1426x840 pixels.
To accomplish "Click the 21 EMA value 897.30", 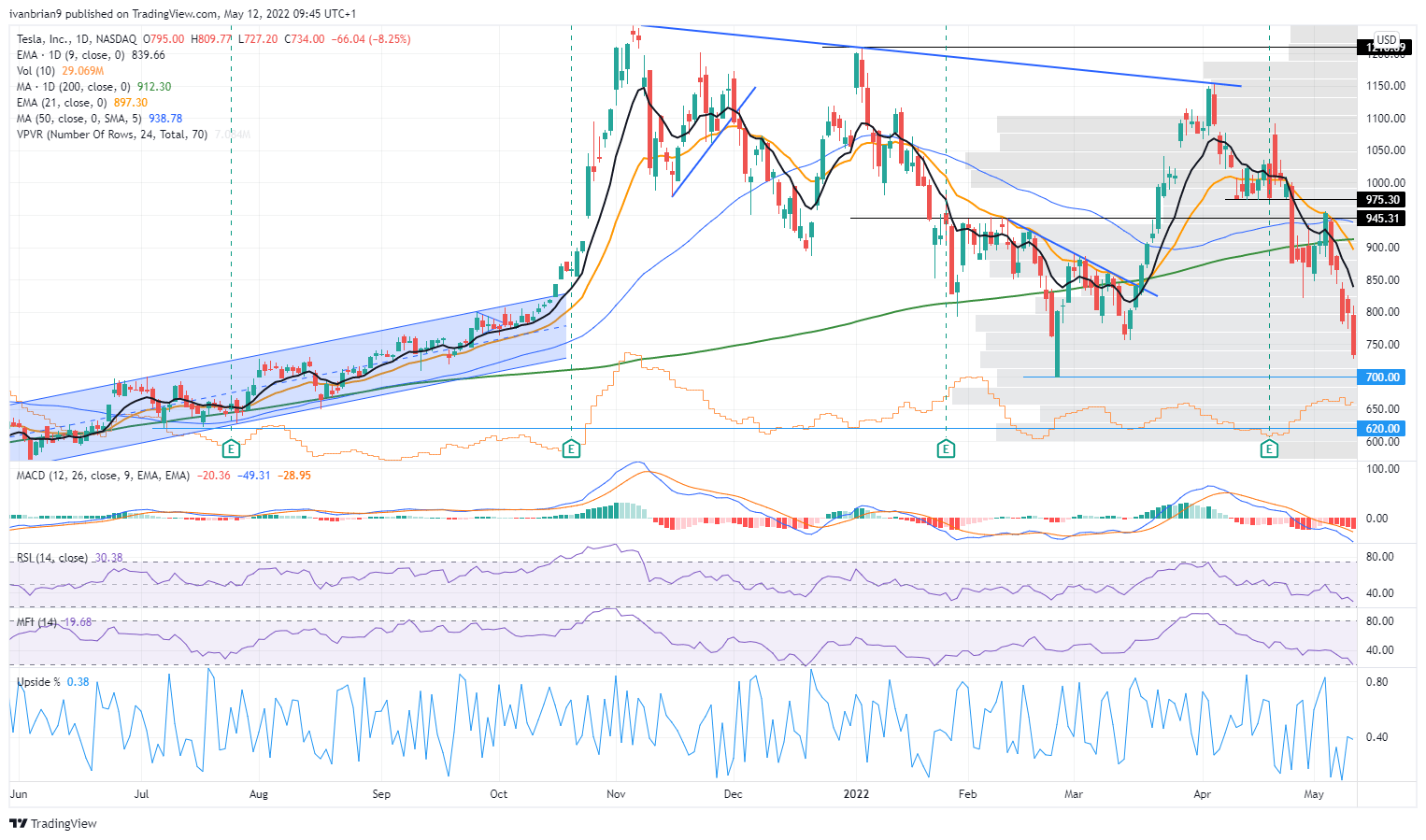I will pyautogui.click(x=131, y=103).
